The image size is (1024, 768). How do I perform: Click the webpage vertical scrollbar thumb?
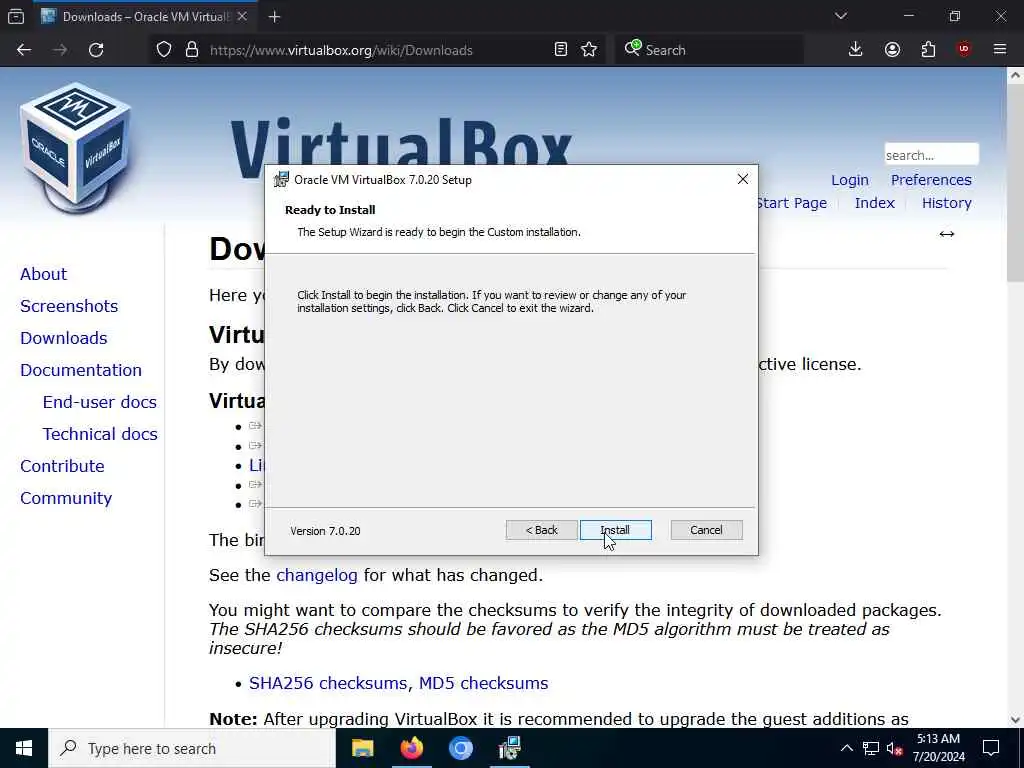(1015, 183)
